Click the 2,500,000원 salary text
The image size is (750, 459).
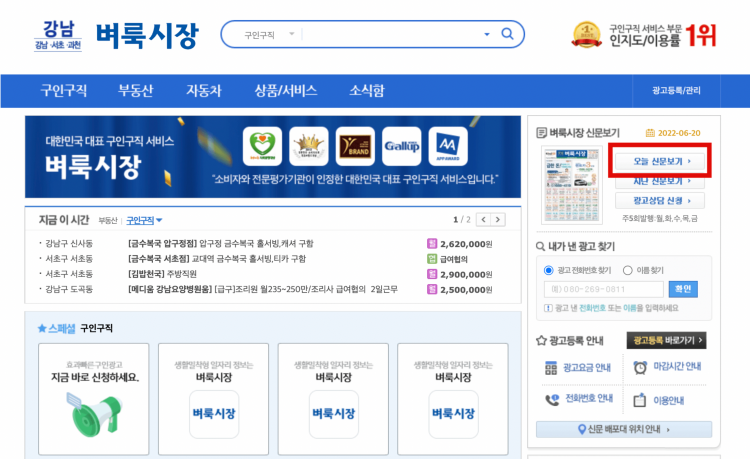466,290
